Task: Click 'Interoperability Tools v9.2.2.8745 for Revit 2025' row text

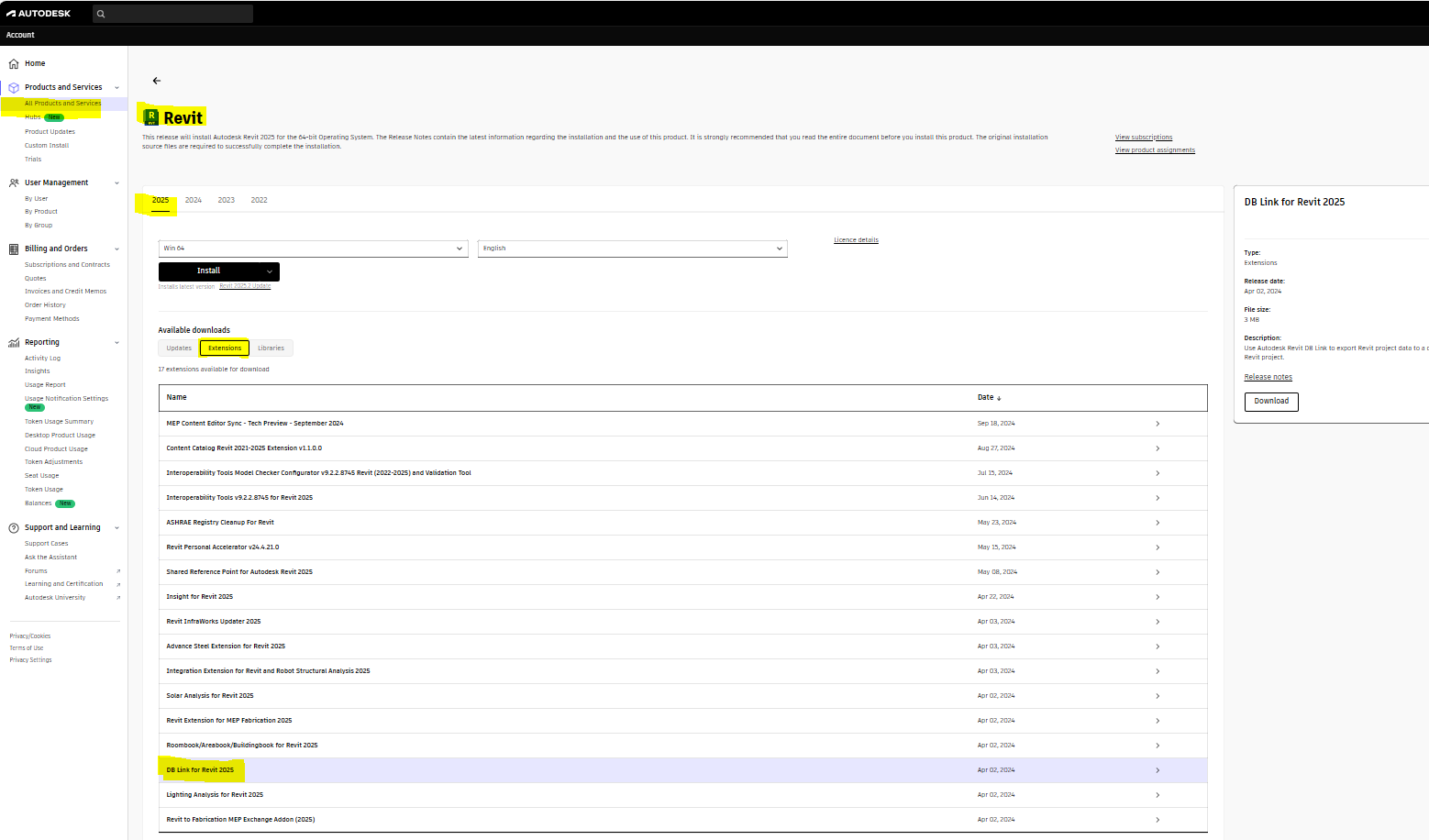Action: (239, 498)
